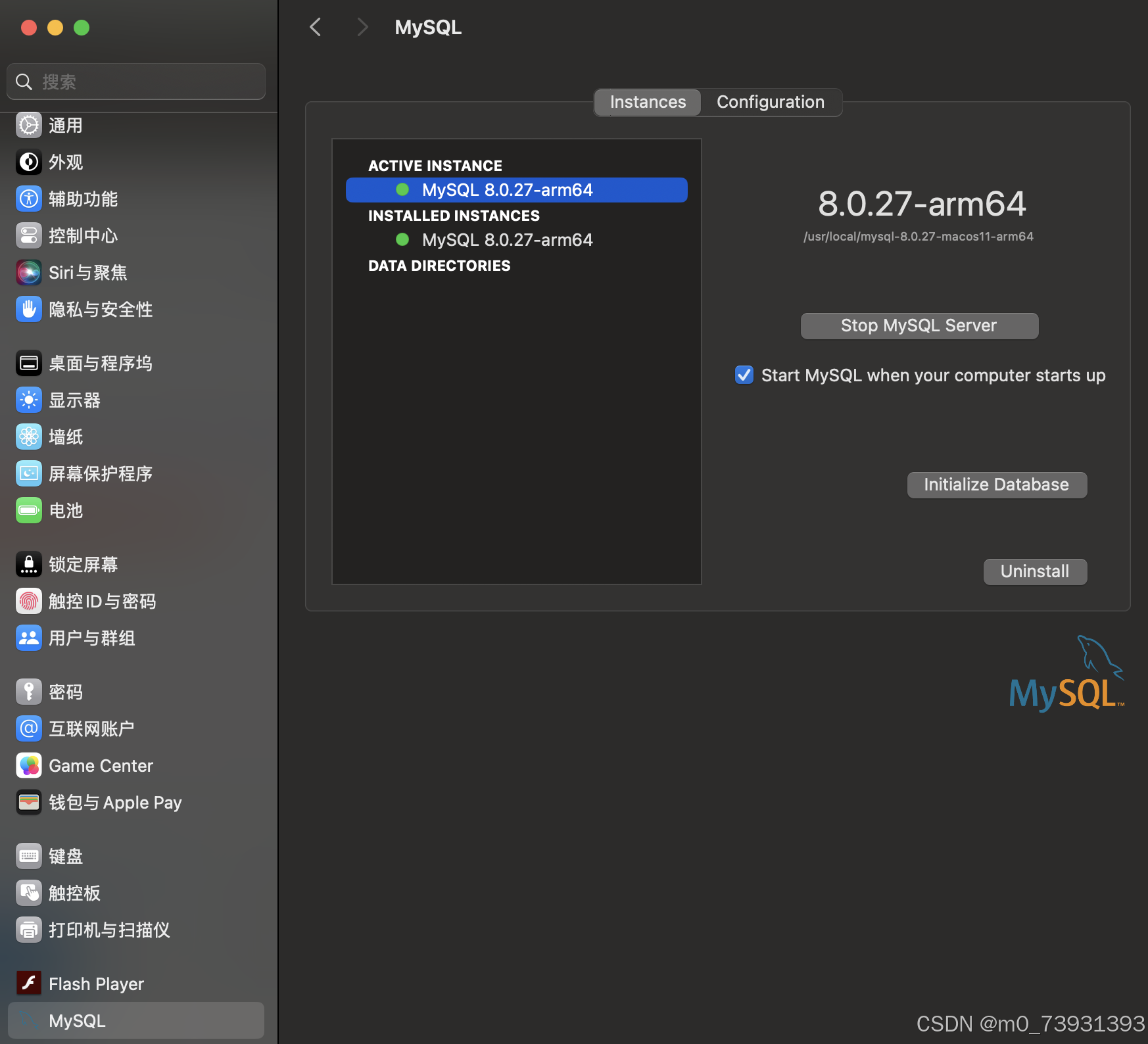Uncheck Start MySQL when computer starts up
The image size is (1148, 1044).
744,375
